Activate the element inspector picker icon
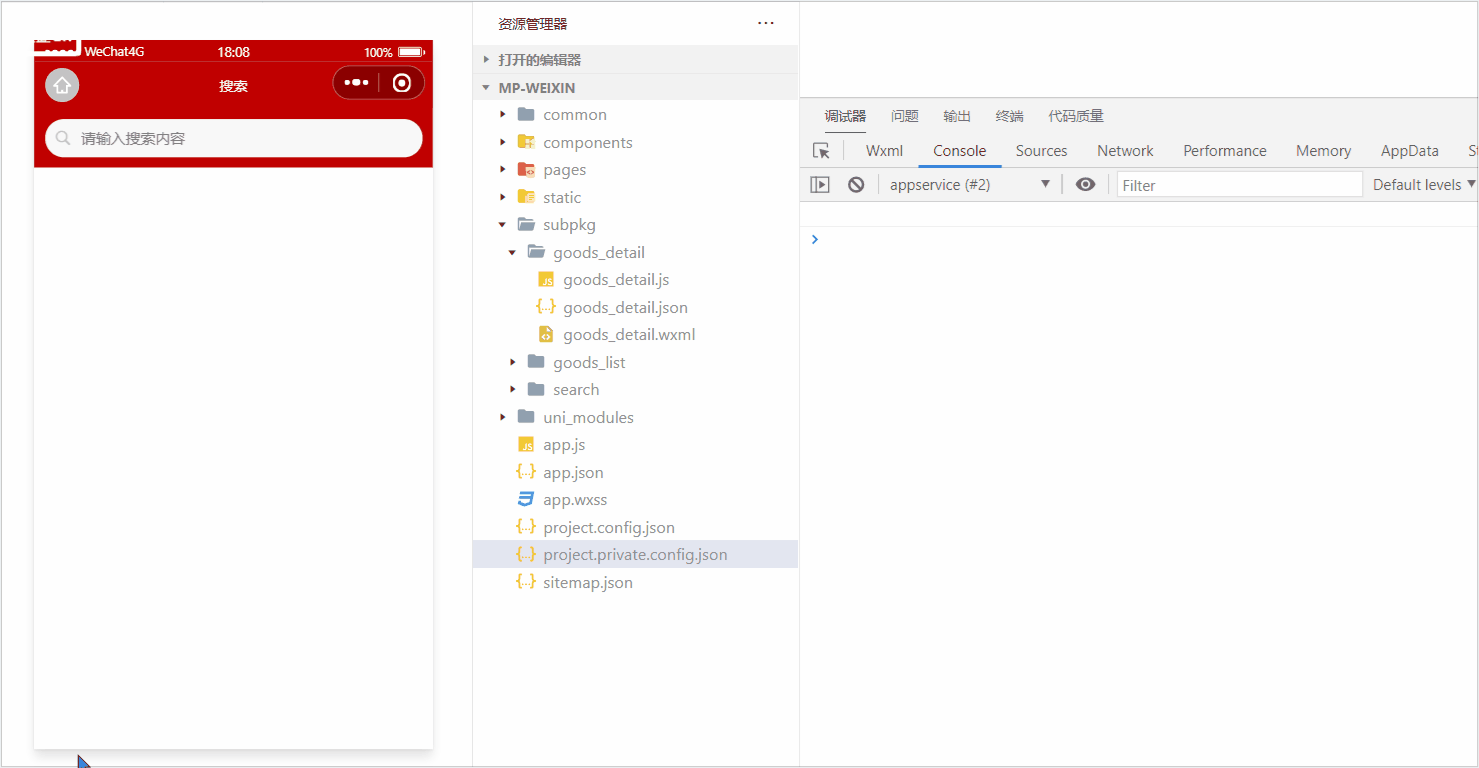 point(821,151)
